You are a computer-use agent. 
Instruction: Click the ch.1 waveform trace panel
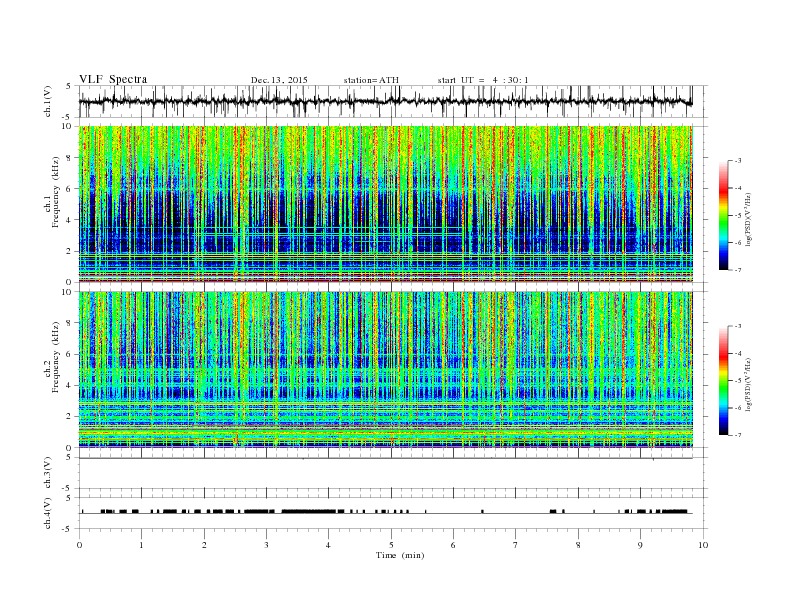(x=393, y=101)
